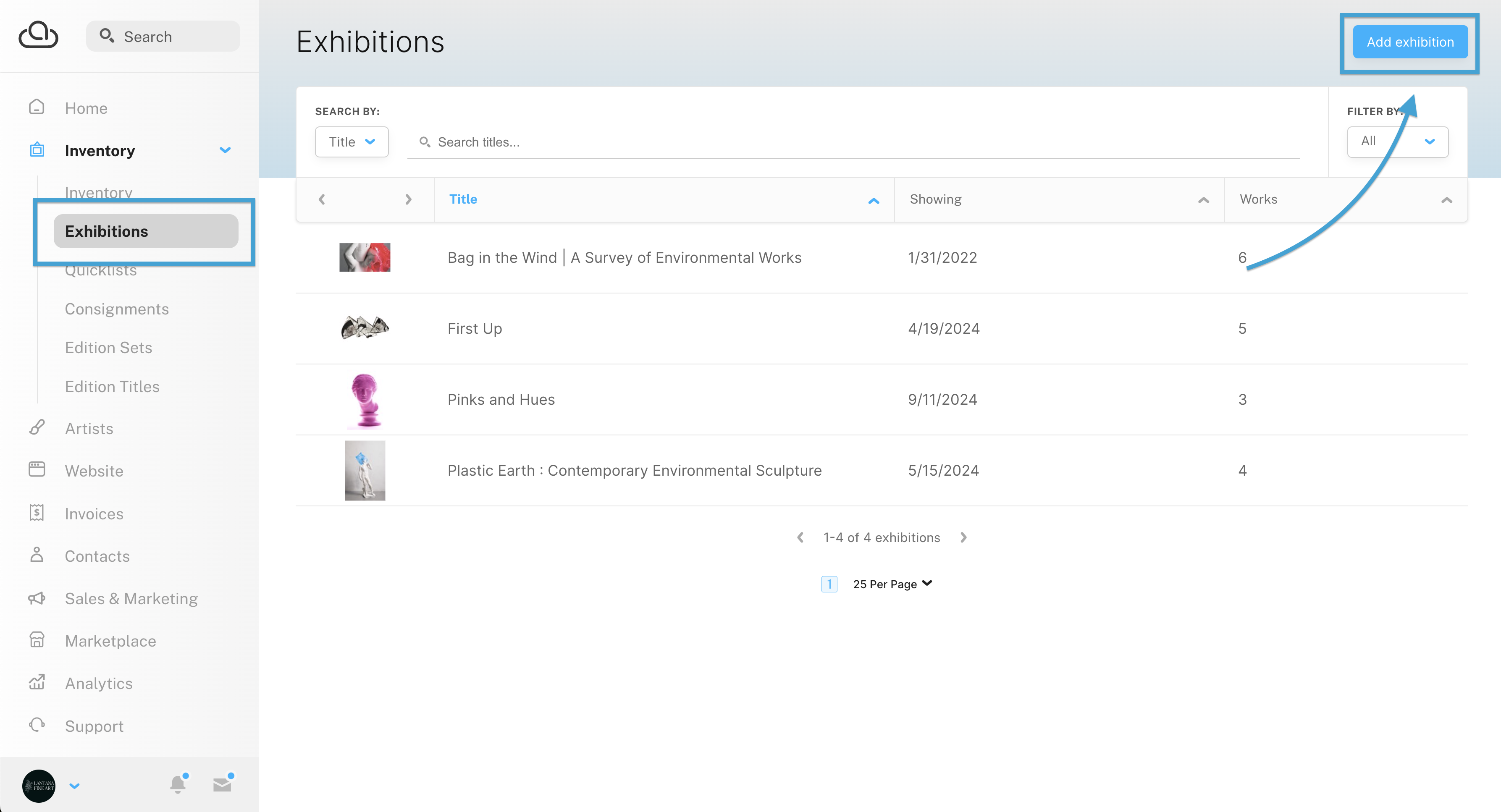This screenshot has height=812, width=1501.
Task: Toggle the Showing column sort order
Action: (1203, 200)
